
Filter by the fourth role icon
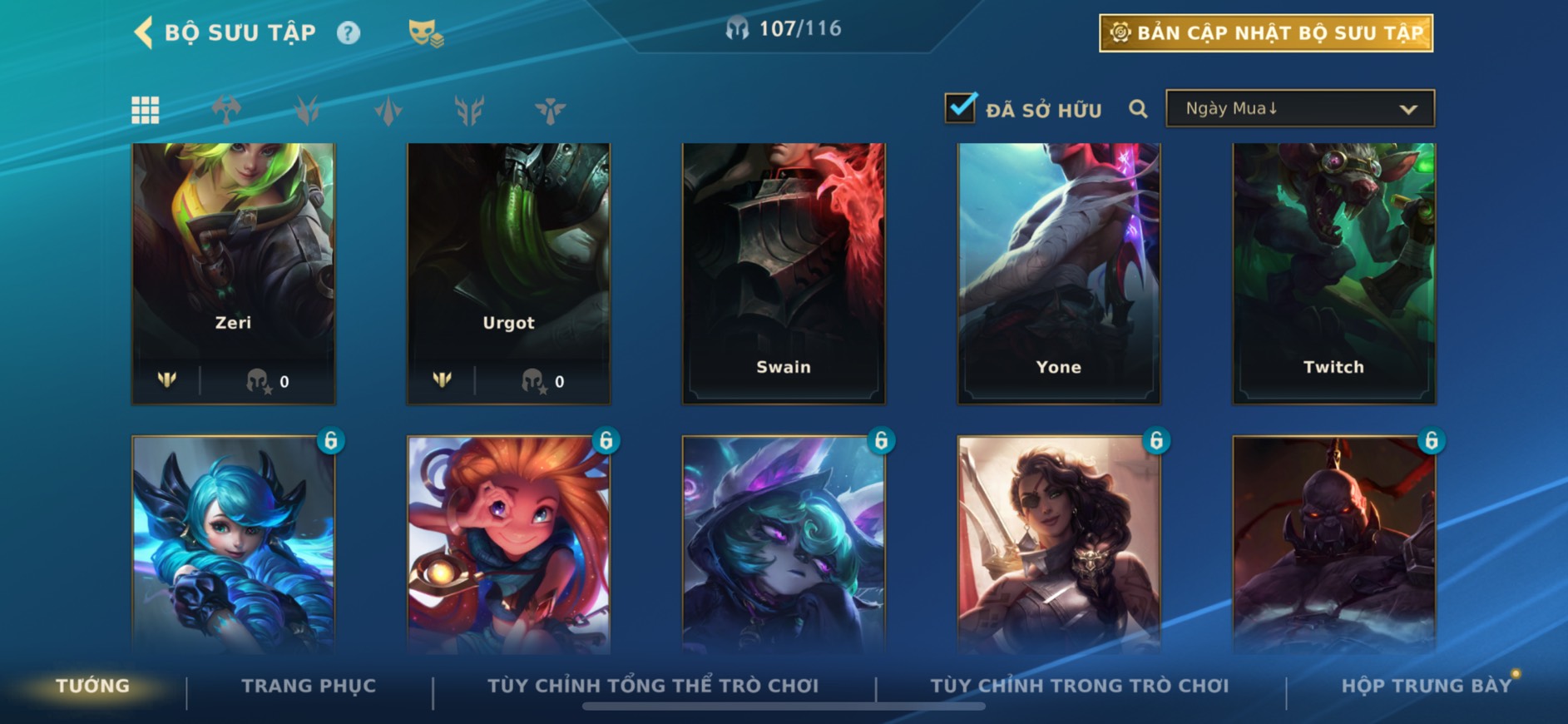click(469, 110)
